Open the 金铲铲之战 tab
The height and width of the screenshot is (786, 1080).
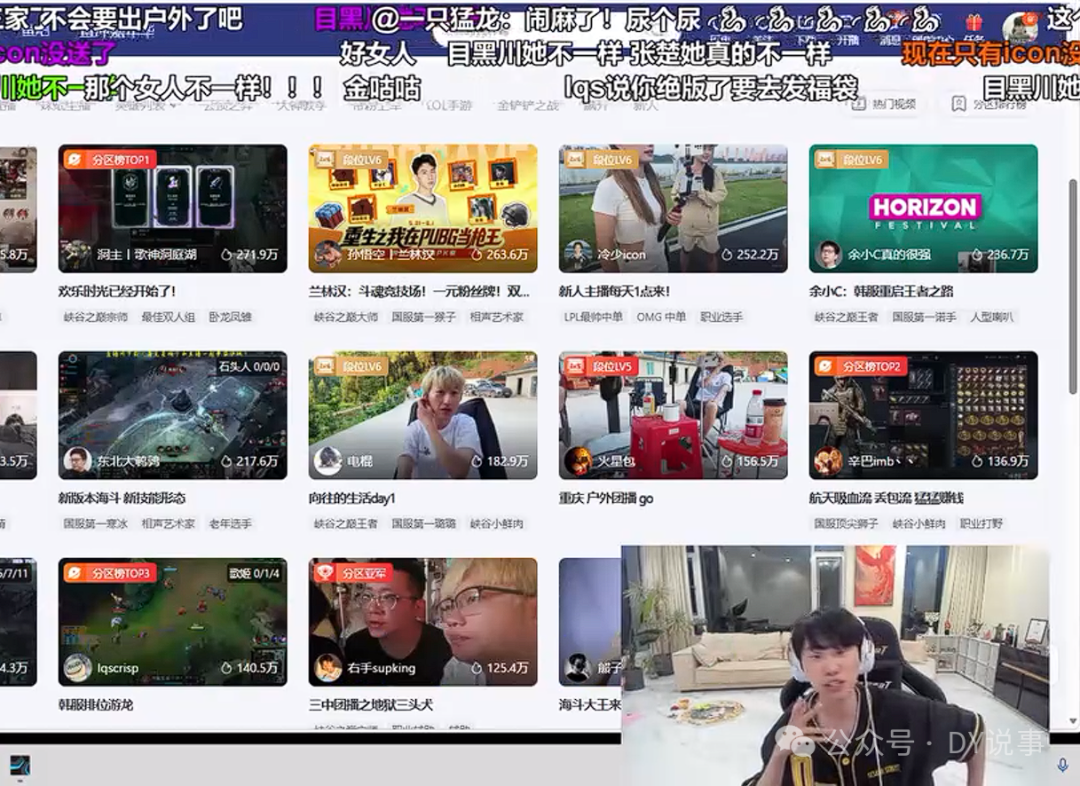click(x=528, y=105)
